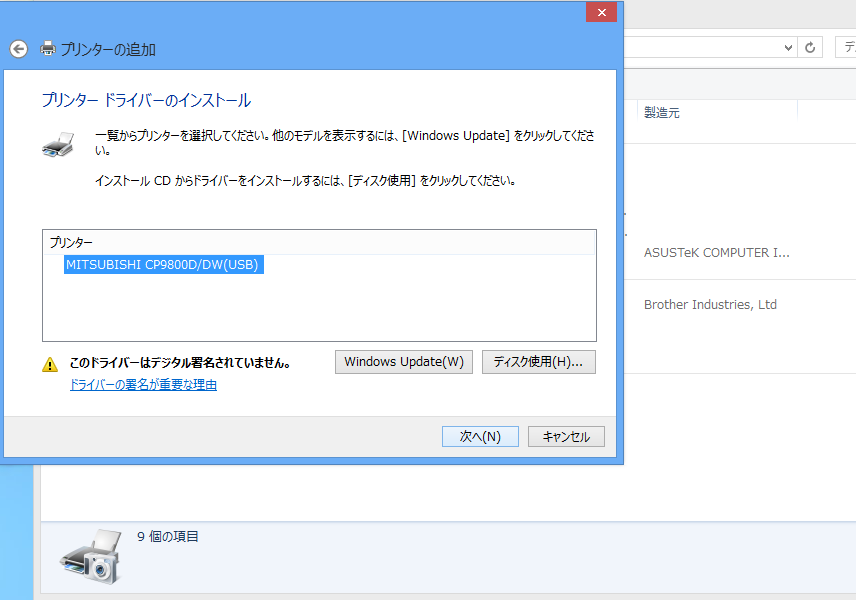Click the yellow warning triangle icon
856x600 pixels.
[50, 364]
